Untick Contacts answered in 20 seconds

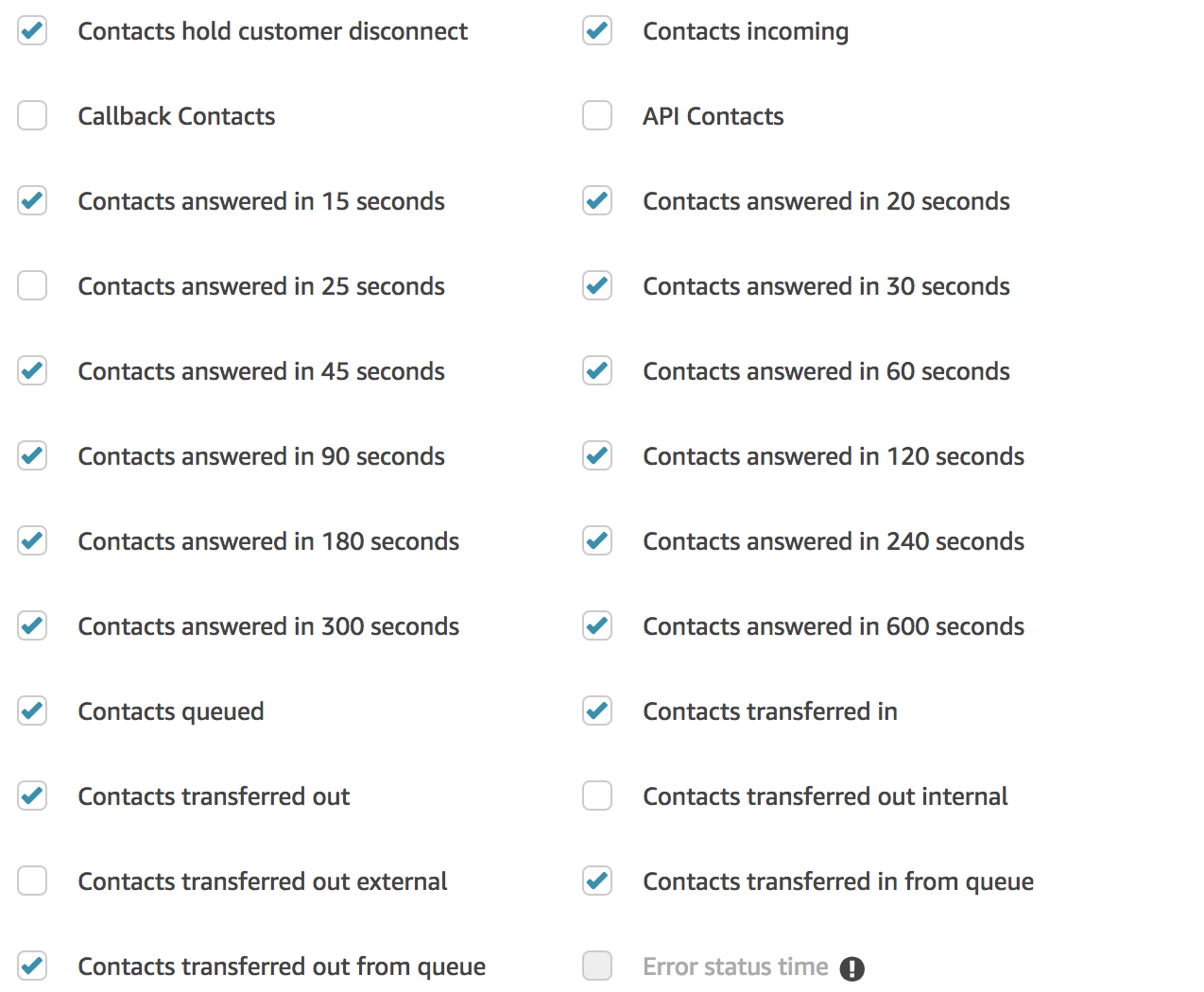(597, 200)
